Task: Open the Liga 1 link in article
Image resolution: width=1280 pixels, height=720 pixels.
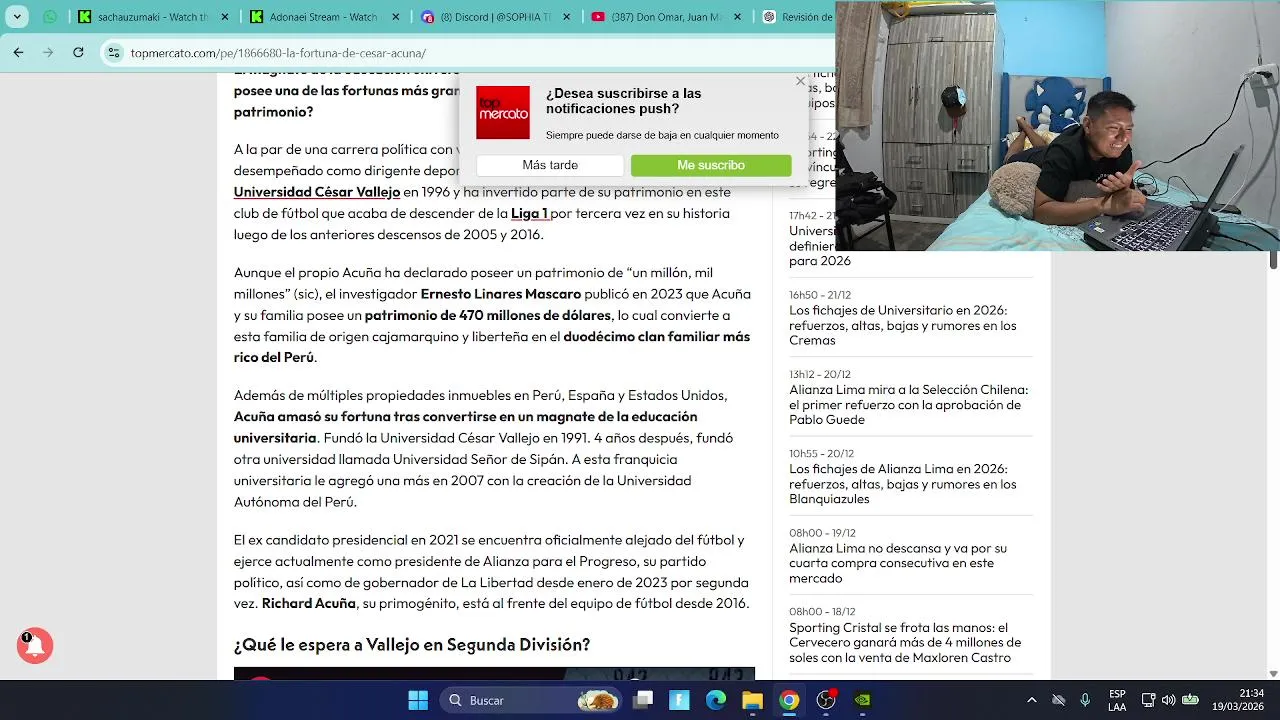Action: (x=530, y=213)
